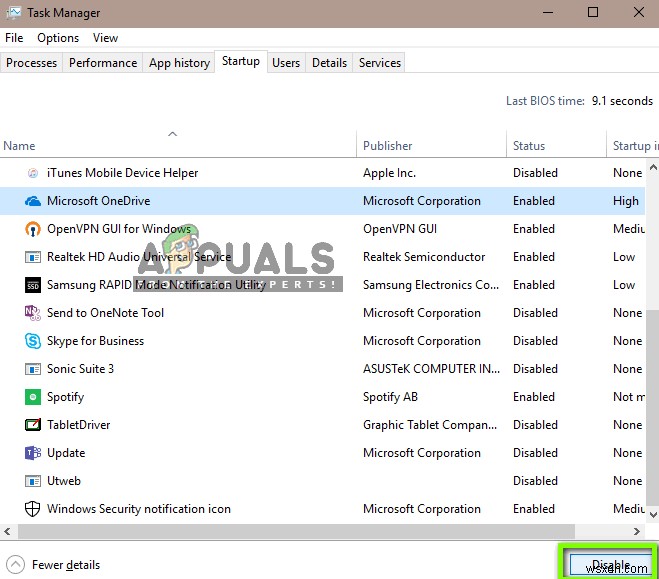This screenshot has height=579, width=659.
Task: Click the Samsung RAPID Mode SSD icon
Action: coord(33,285)
